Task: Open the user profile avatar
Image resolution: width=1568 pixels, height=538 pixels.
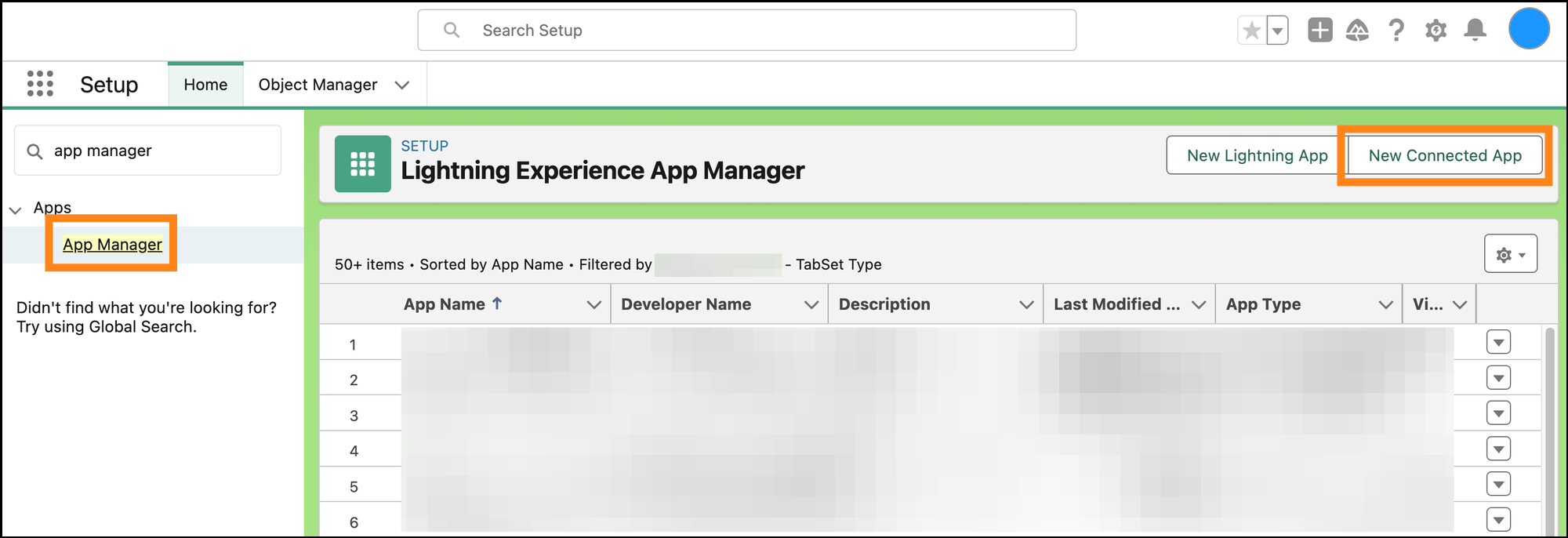Action: click(1529, 29)
